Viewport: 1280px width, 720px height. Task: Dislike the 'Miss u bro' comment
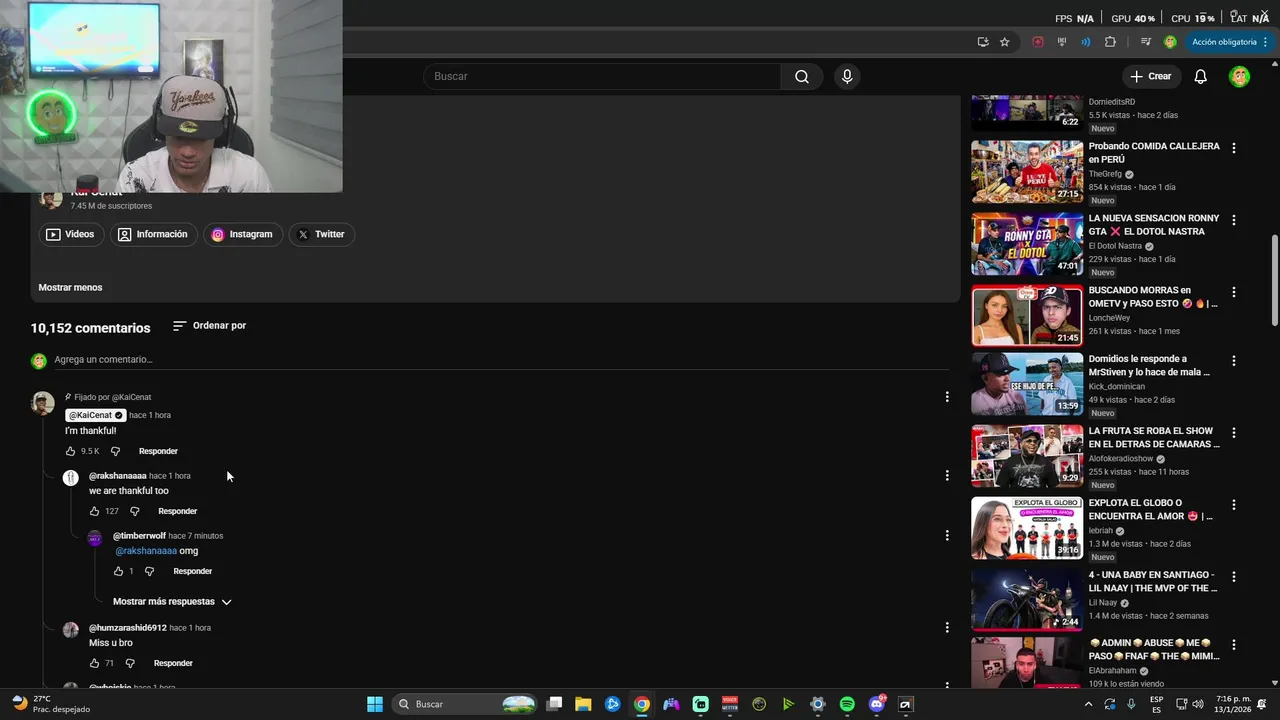click(130, 663)
